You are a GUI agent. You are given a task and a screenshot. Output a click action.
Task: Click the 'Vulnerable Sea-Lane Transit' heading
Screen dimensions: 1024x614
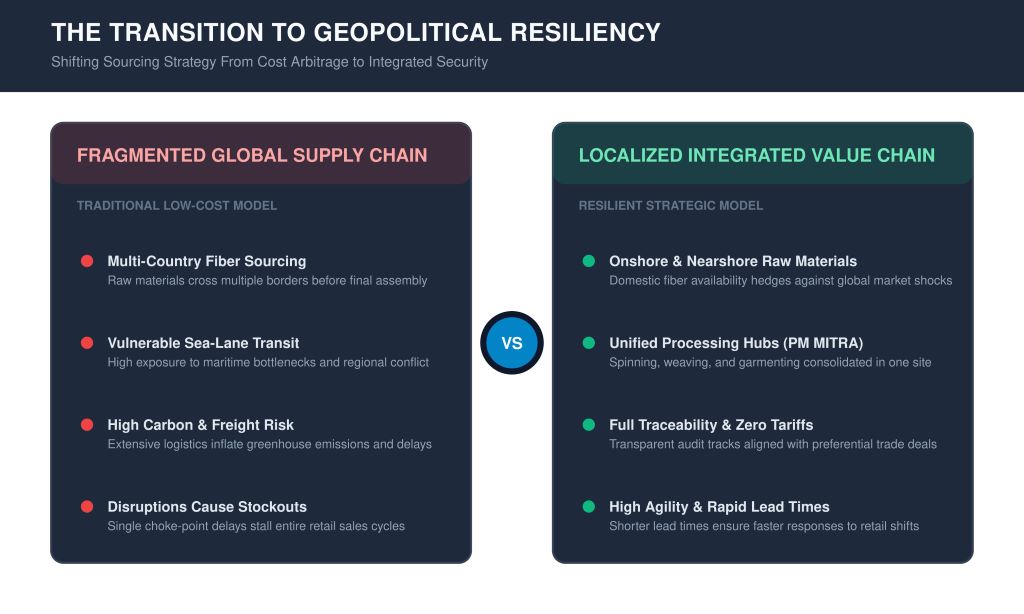click(x=203, y=343)
